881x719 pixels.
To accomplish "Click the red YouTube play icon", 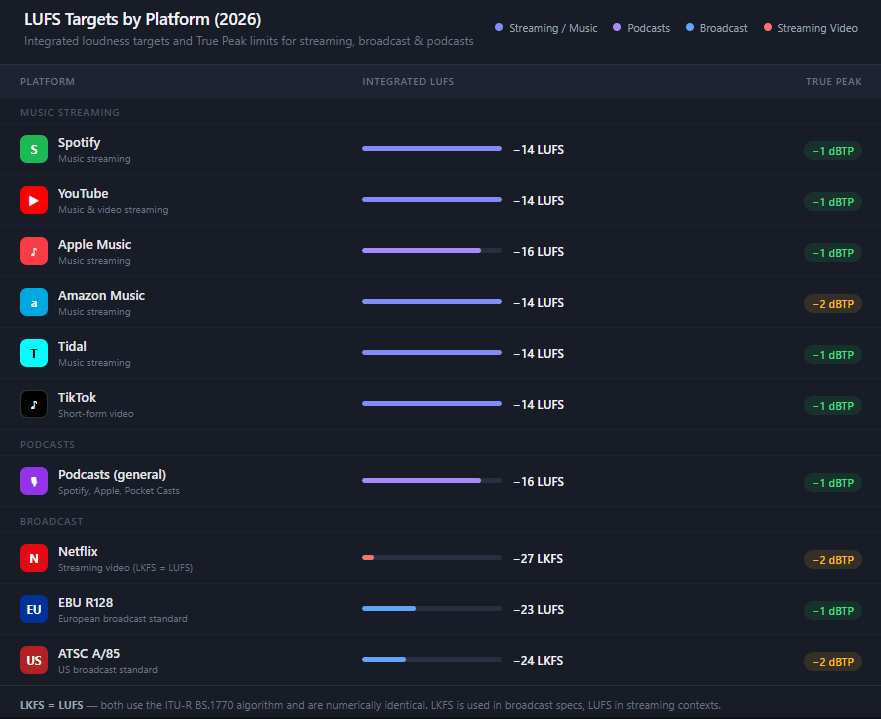I will click(34, 200).
